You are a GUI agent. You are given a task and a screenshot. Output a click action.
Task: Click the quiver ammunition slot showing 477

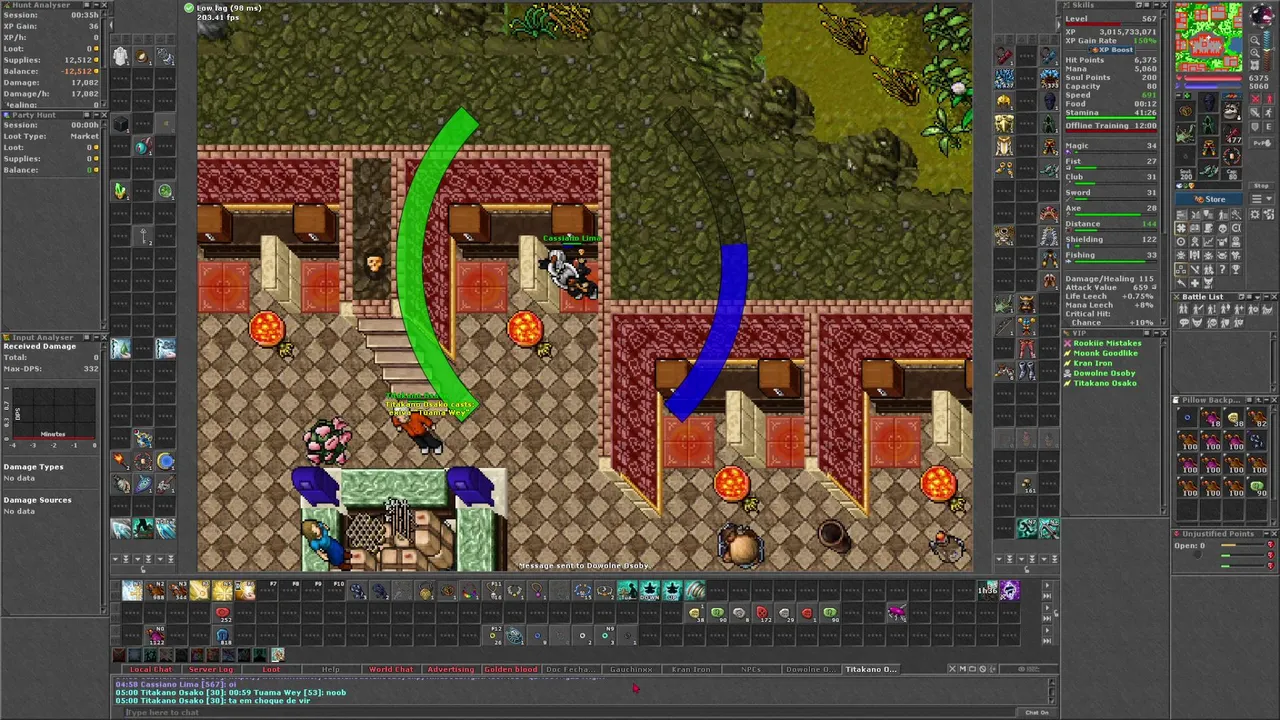[x=1231, y=135]
